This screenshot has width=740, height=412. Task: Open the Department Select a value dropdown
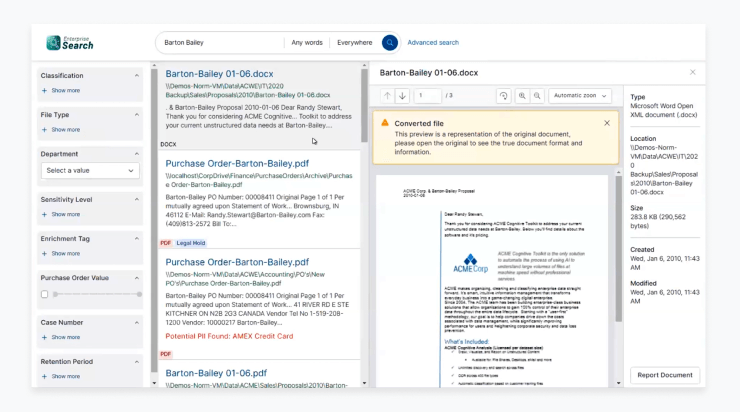(x=90, y=170)
